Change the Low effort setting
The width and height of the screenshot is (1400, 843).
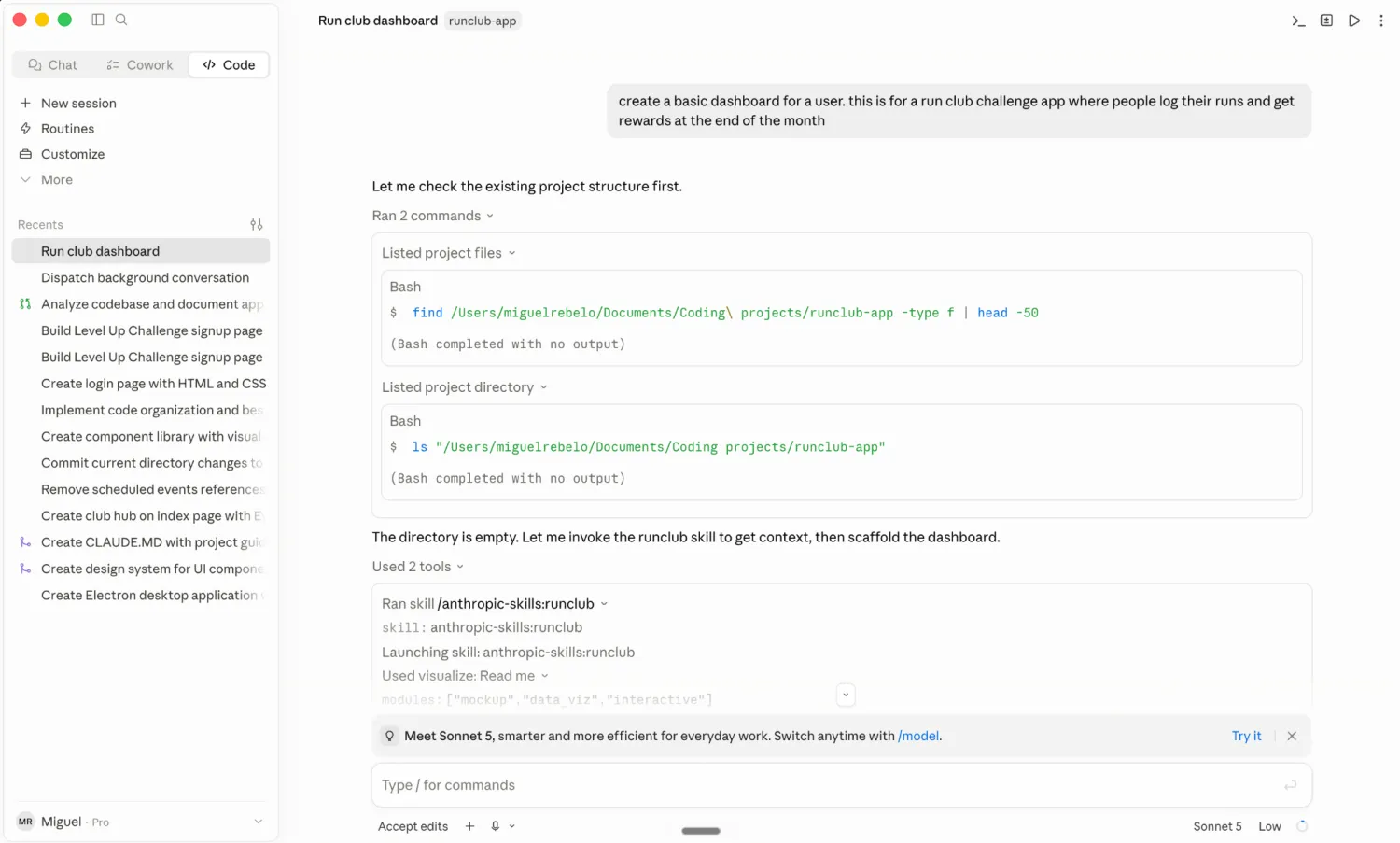pyautogui.click(x=1269, y=826)
